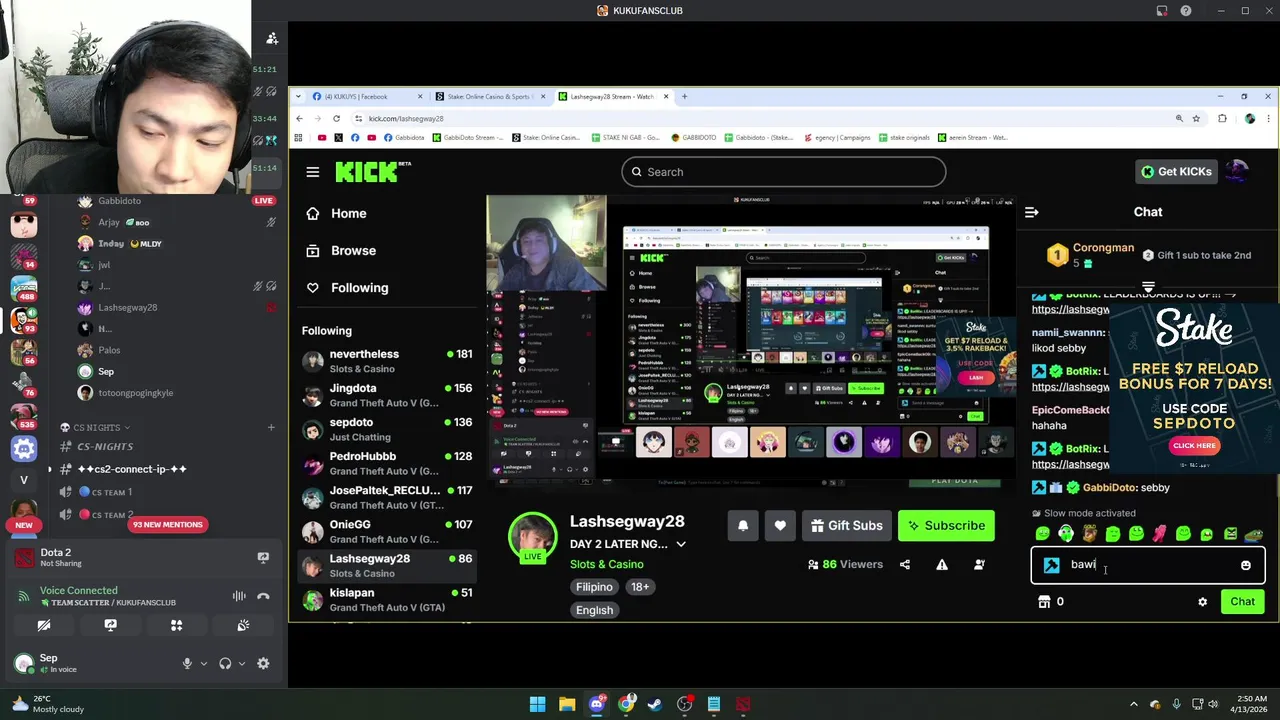Screen dimensions: 1280x720
Task: Open the sepdoto followed channel
Action: [x=387, y=429]
